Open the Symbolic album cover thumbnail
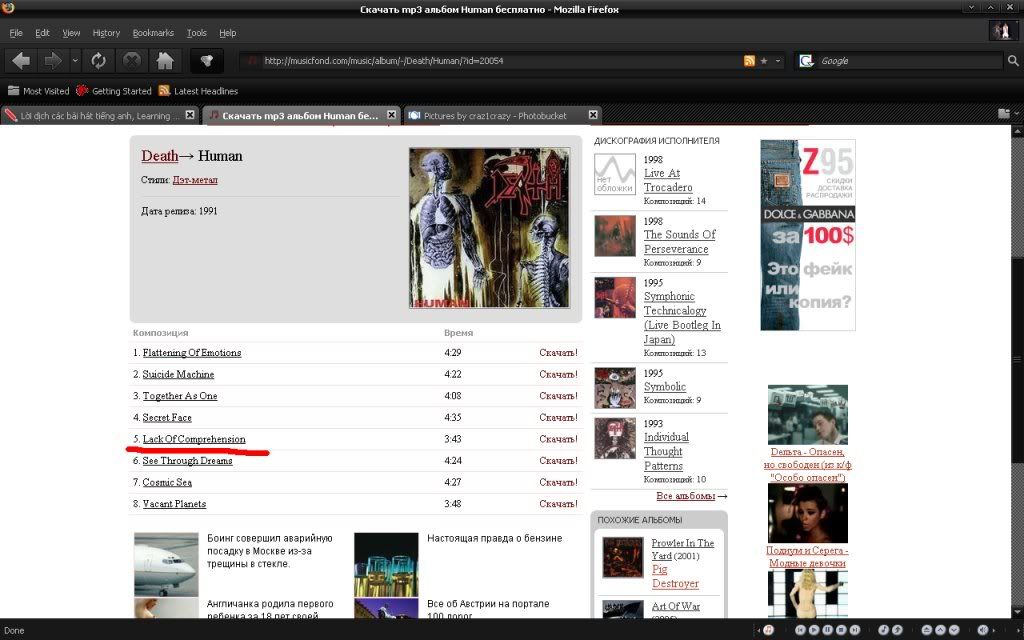The image size is (1024, 640). click(x=615, y=388)
